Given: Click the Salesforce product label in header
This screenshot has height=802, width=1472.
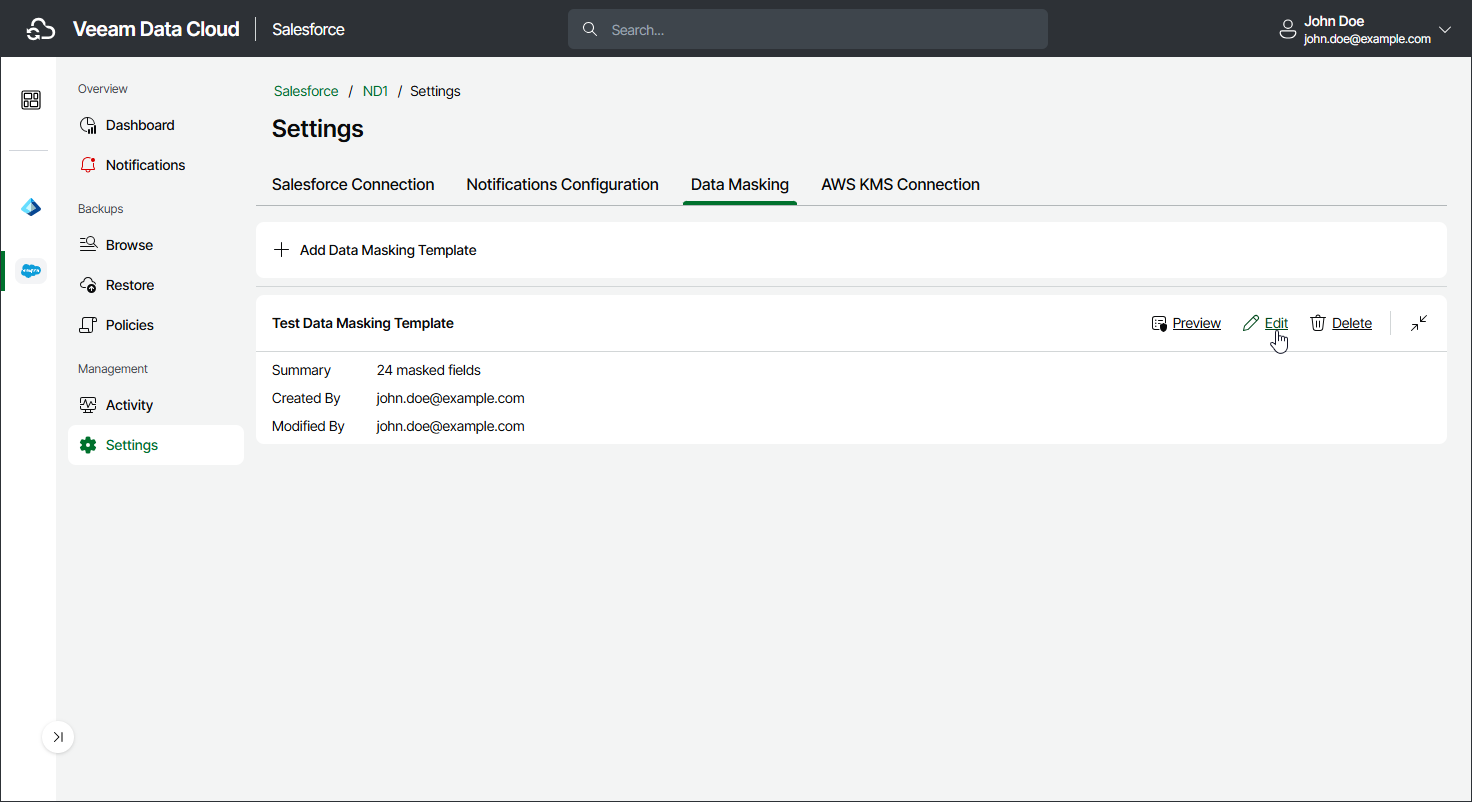Looking at the screenshot, I should click(308, 30).
